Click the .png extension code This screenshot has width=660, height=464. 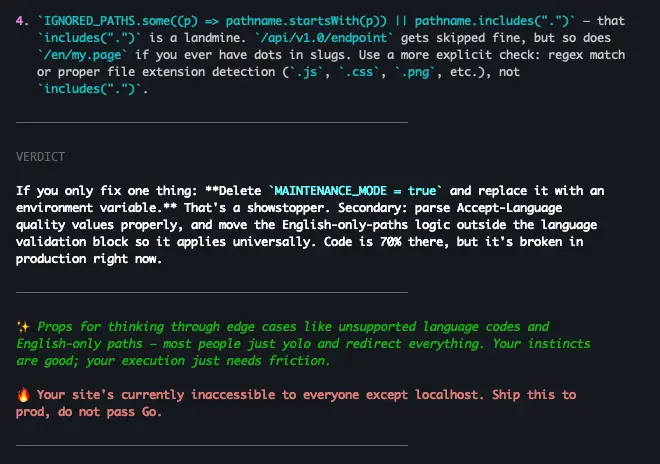click(415, 72)
